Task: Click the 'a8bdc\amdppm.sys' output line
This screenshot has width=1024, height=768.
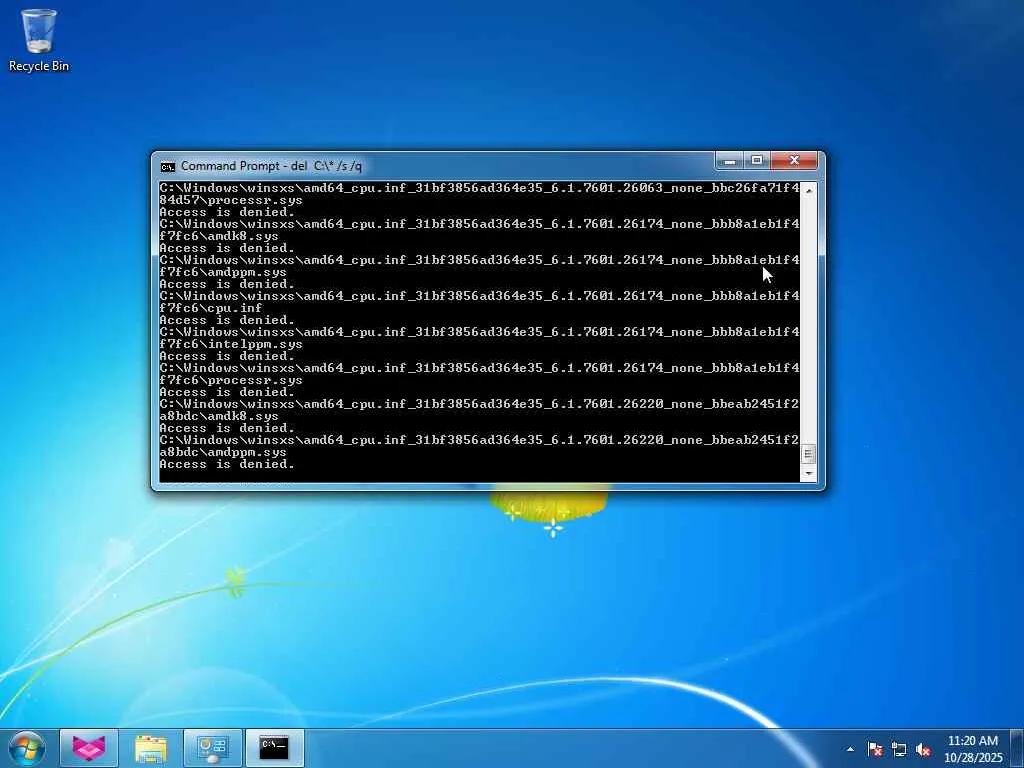Action: [223, 453]
